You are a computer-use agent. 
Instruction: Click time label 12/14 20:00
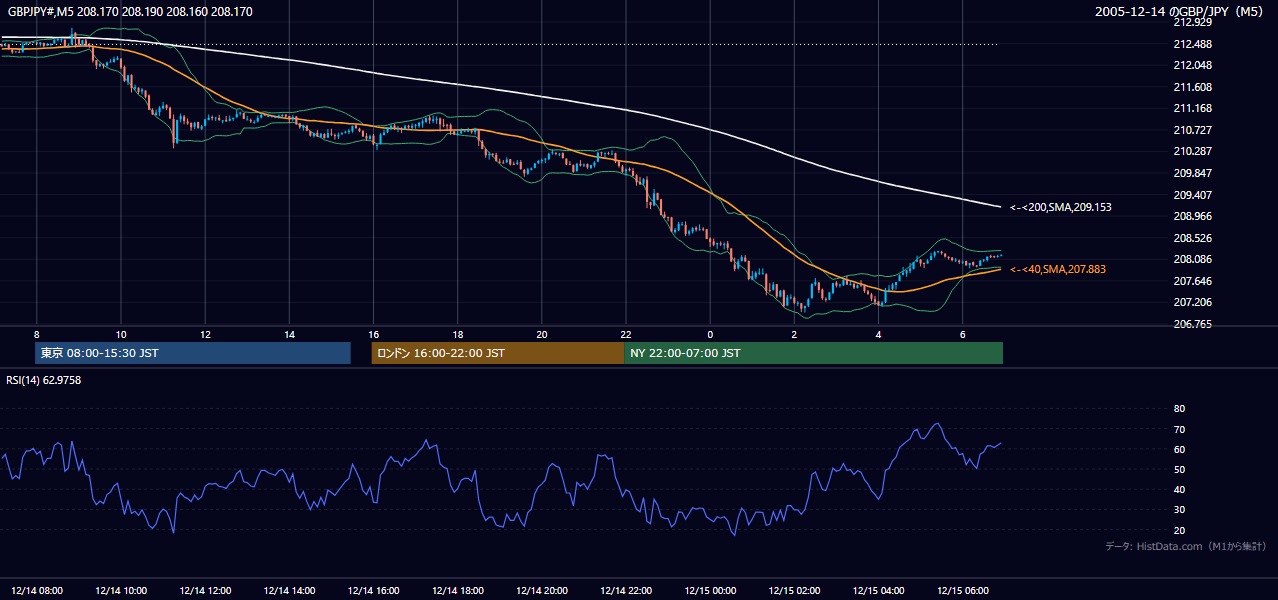(x=542, y=591)
